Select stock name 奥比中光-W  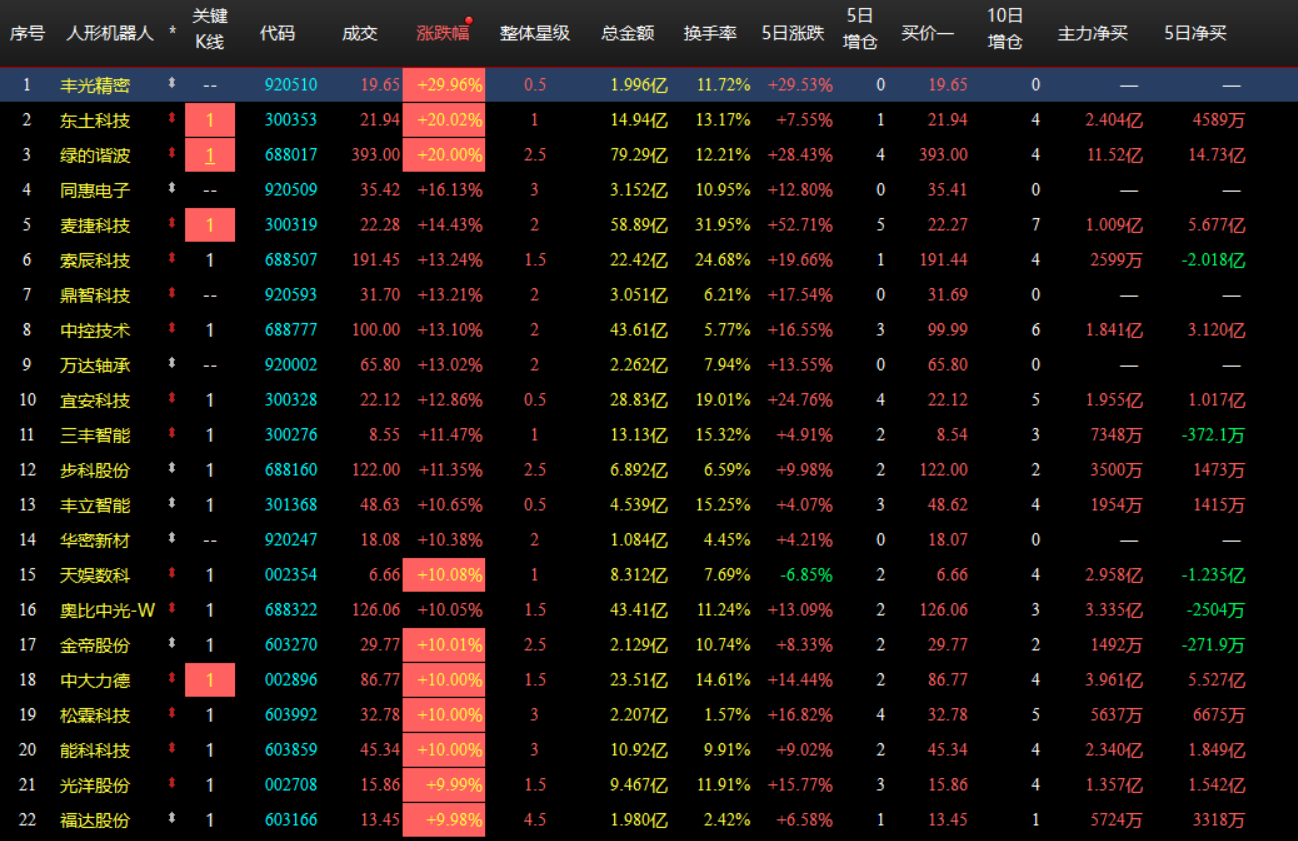pyautogui.click(x=107, y=610)
